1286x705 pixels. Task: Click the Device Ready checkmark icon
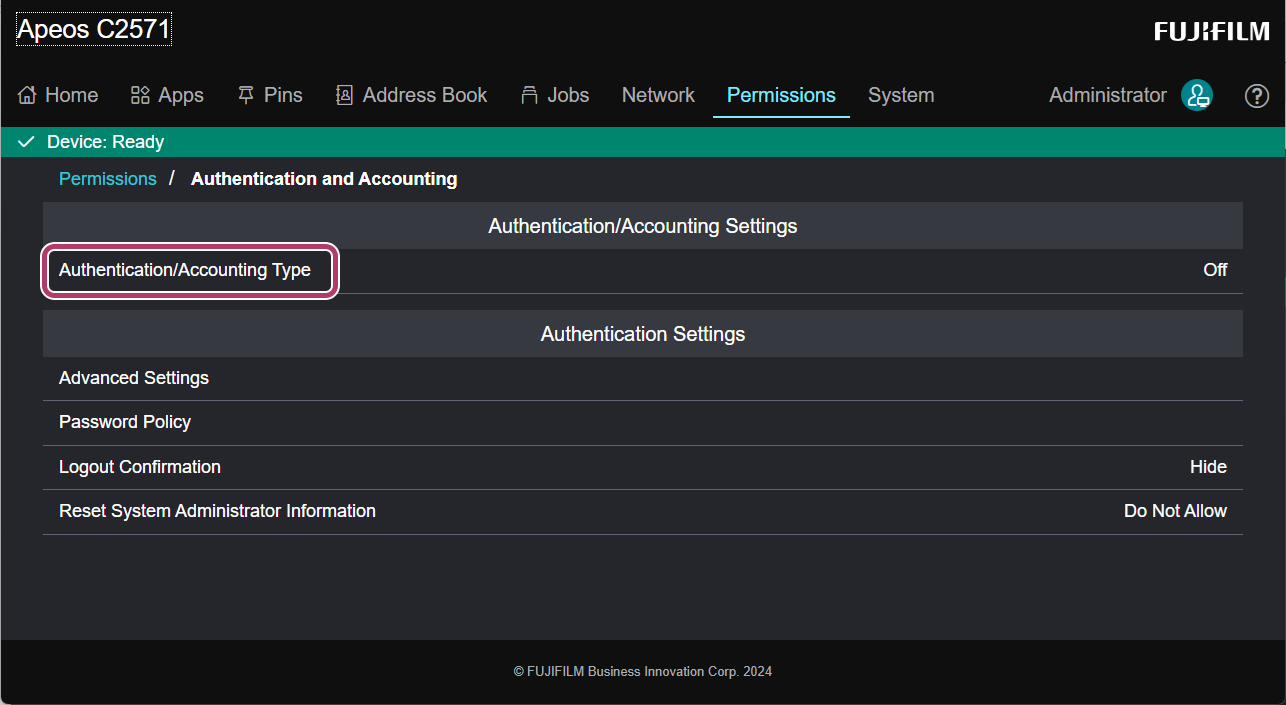27,142
